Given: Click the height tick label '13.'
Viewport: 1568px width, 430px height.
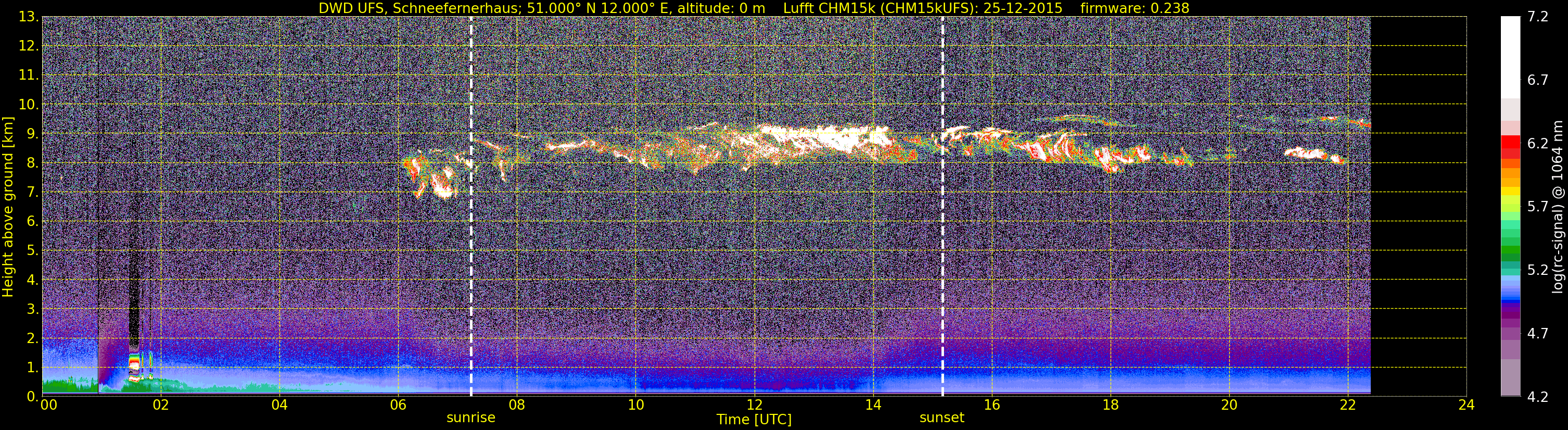Looking at the screenshot, I should [28, 17].
